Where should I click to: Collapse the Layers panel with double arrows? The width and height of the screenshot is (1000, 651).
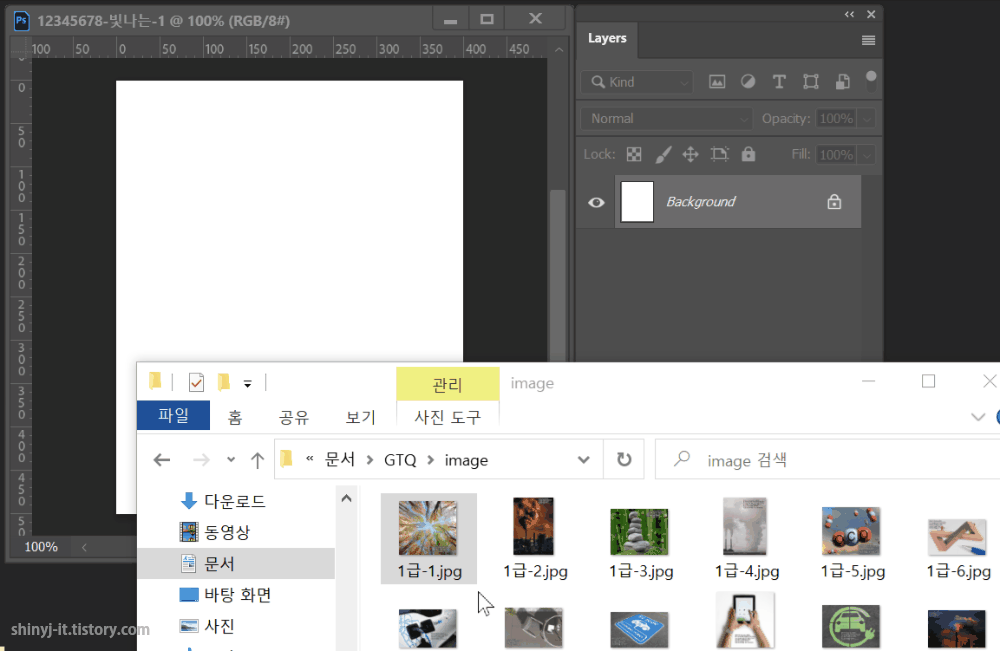pos(849,14)
